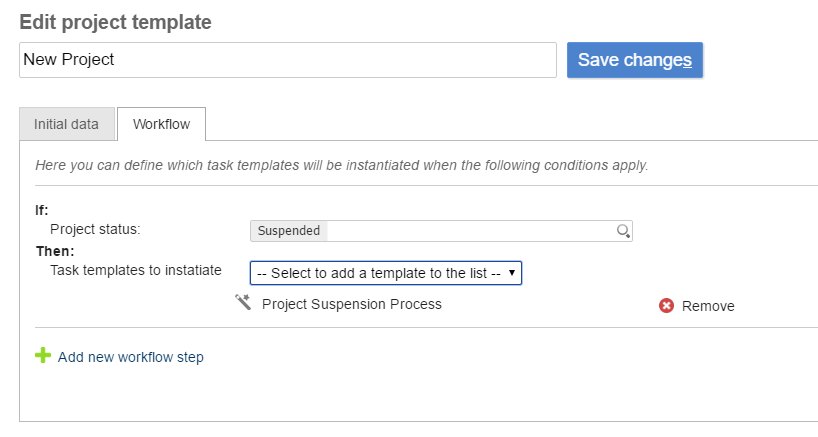Click the red cross Remove icon

tap(667, 306)
